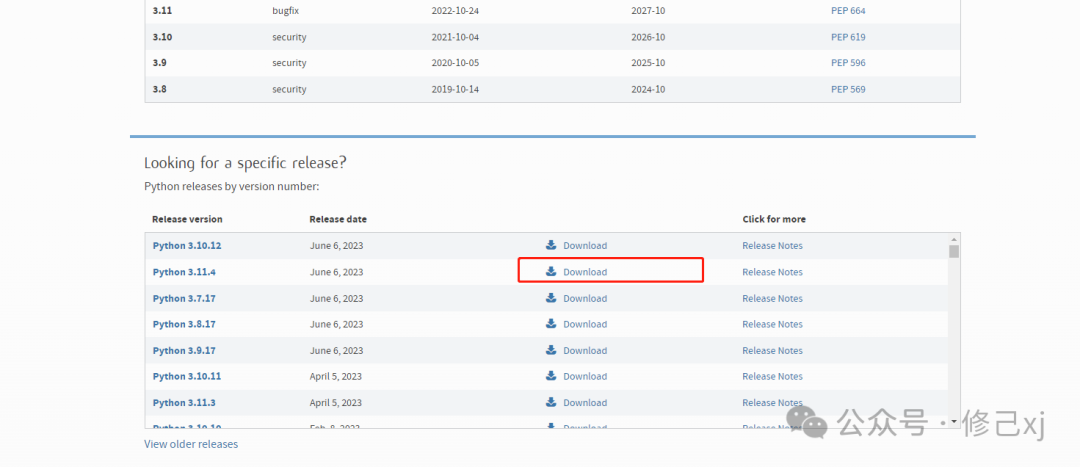Click Download text for Python 3.11.3

[585, 402]
